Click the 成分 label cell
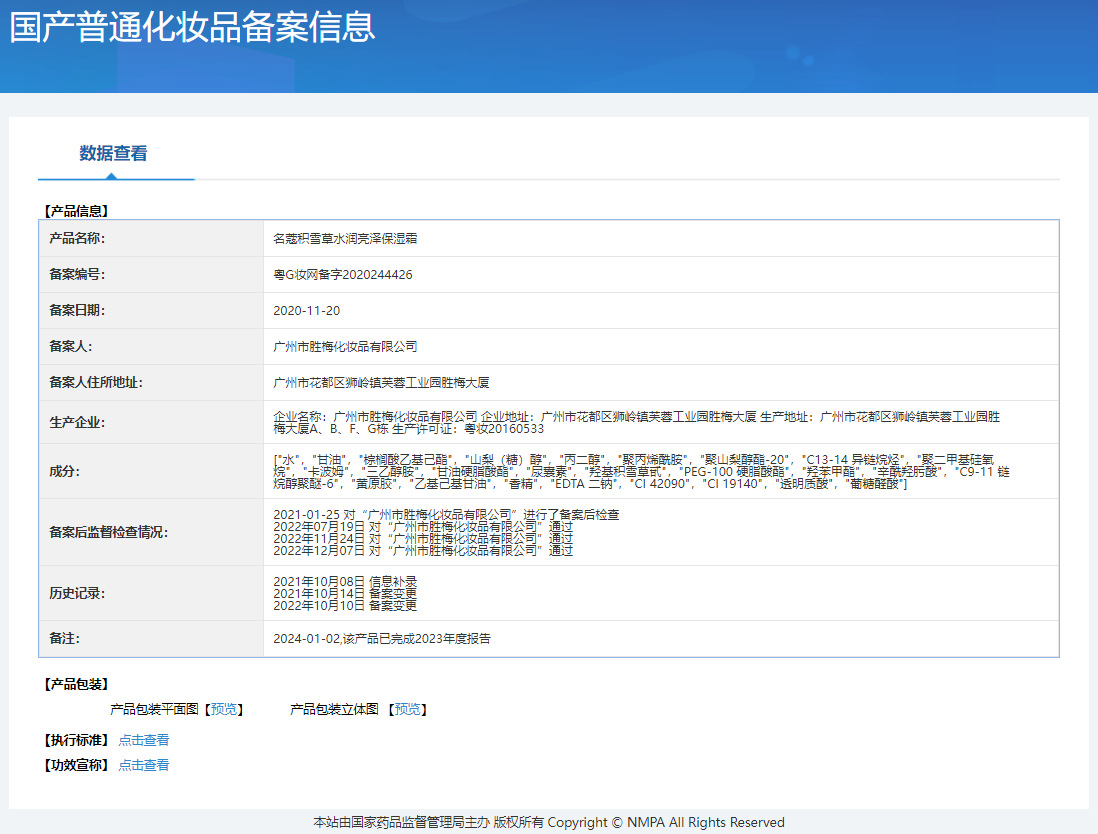Screen dimensions: 1098x834 click(x=151, y=471)
